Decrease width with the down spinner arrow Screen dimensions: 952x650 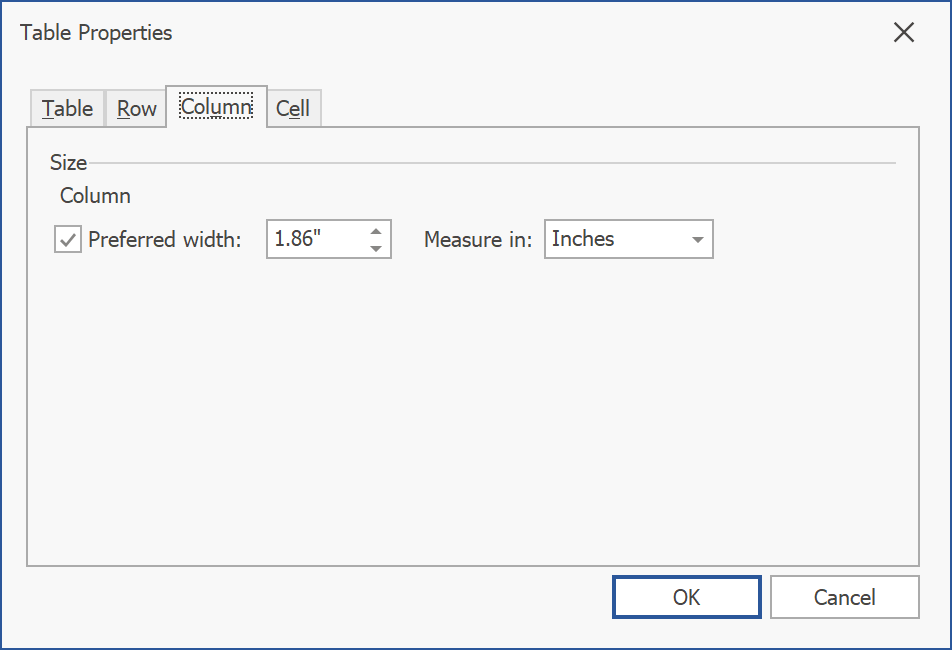(376, 249)
